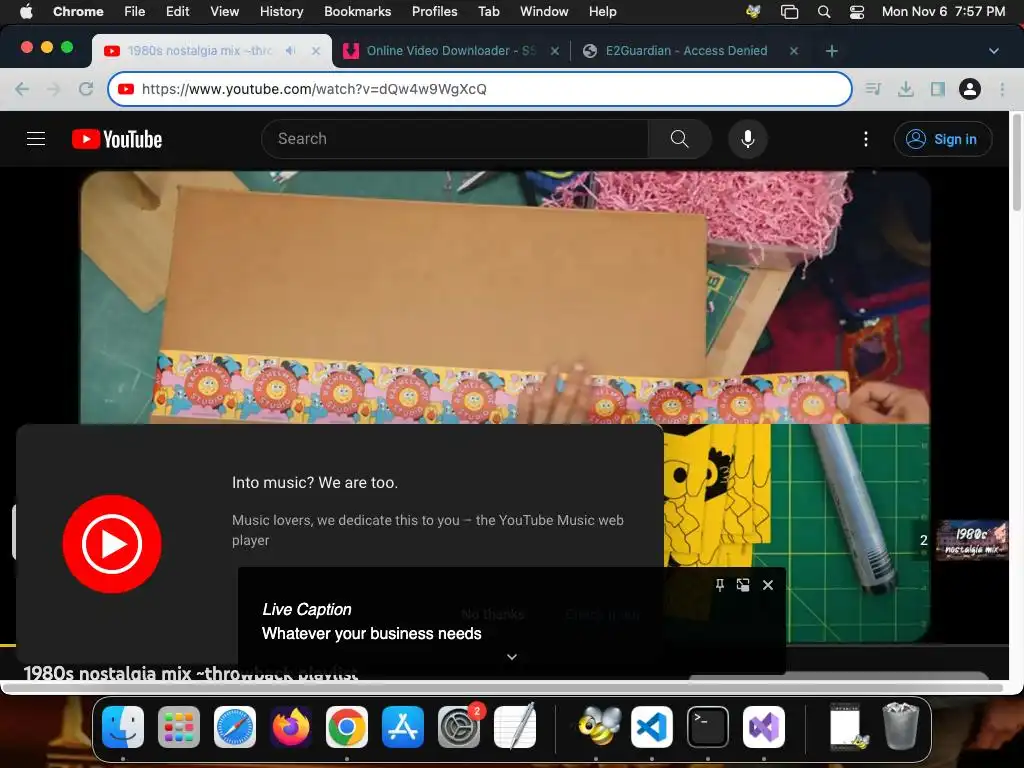Open Chrome downloads icon
Screen dimensions: 1024x768
pos(906,89)
